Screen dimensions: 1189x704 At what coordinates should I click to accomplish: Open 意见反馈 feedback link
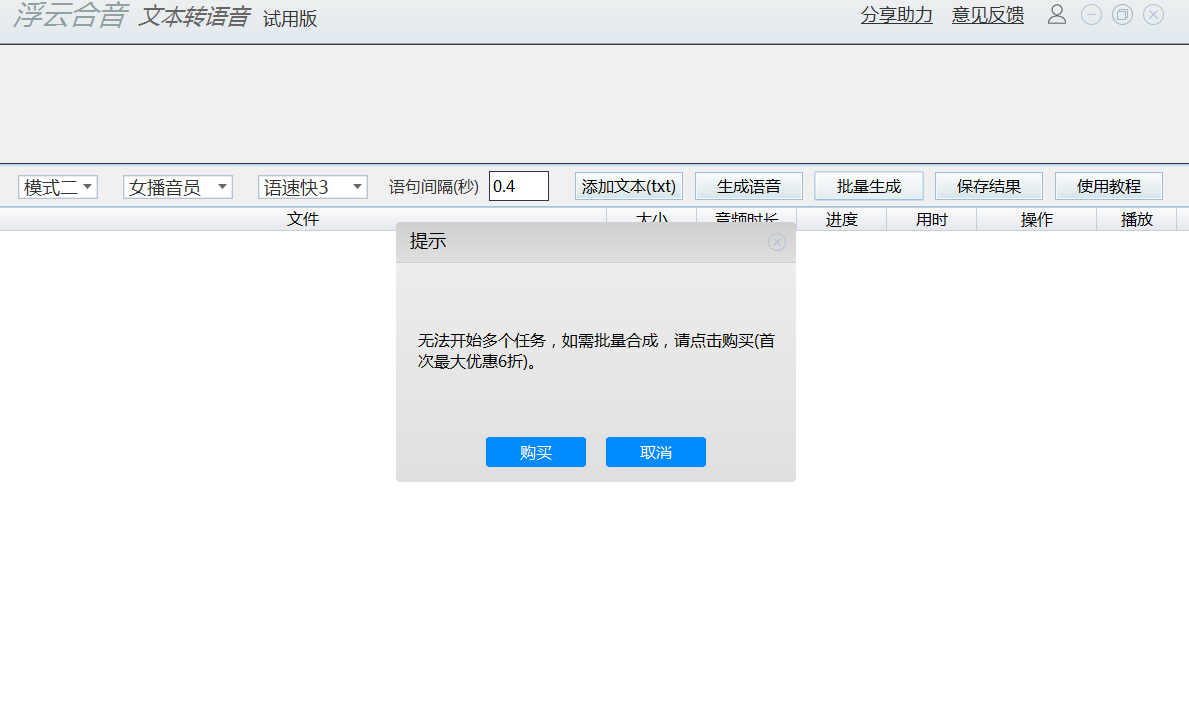[x=987, y=15]
